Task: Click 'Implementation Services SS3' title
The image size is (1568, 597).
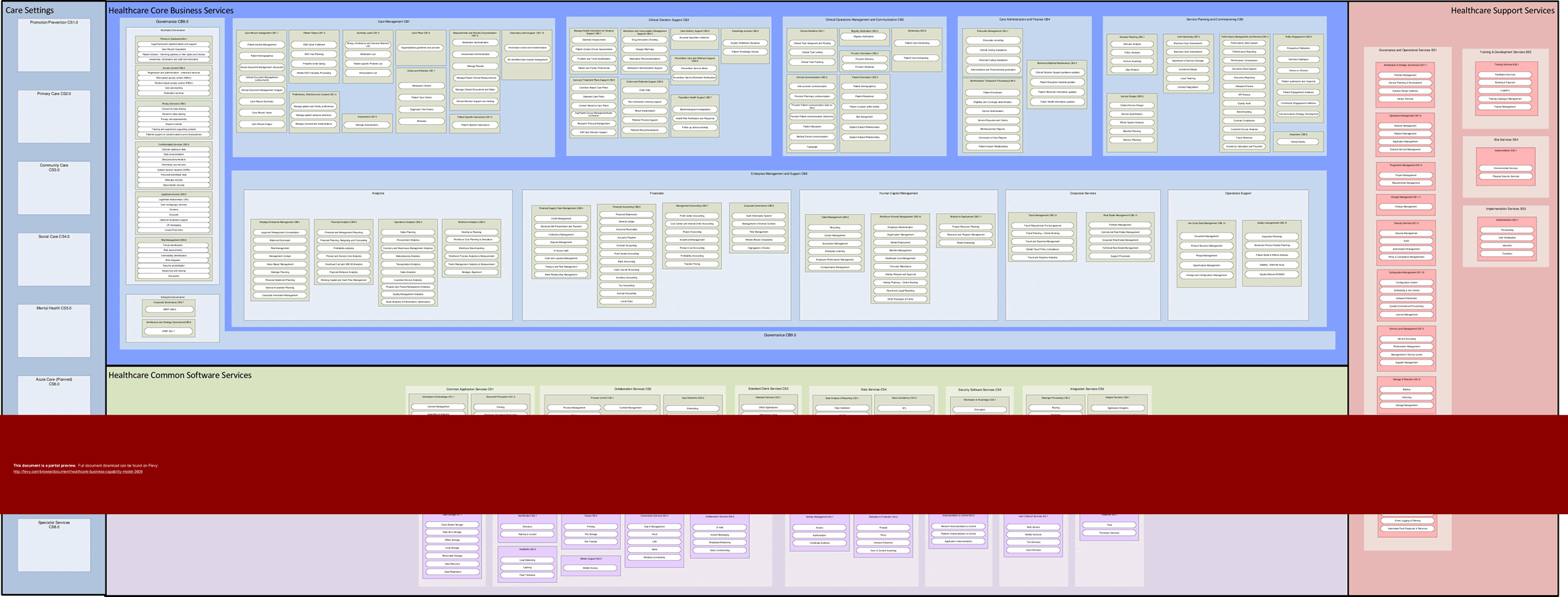Action: 1505,209
